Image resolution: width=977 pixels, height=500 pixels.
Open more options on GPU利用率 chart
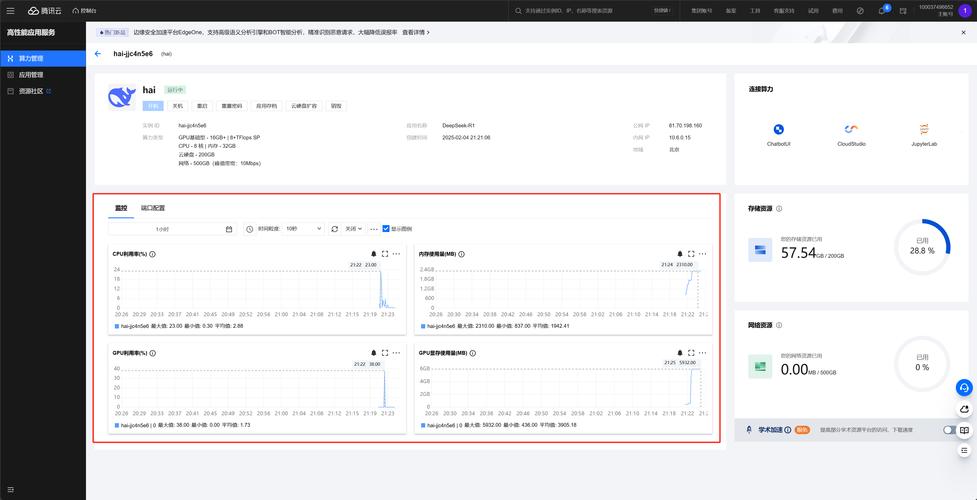pyautogui.click(x=396, y=353)
